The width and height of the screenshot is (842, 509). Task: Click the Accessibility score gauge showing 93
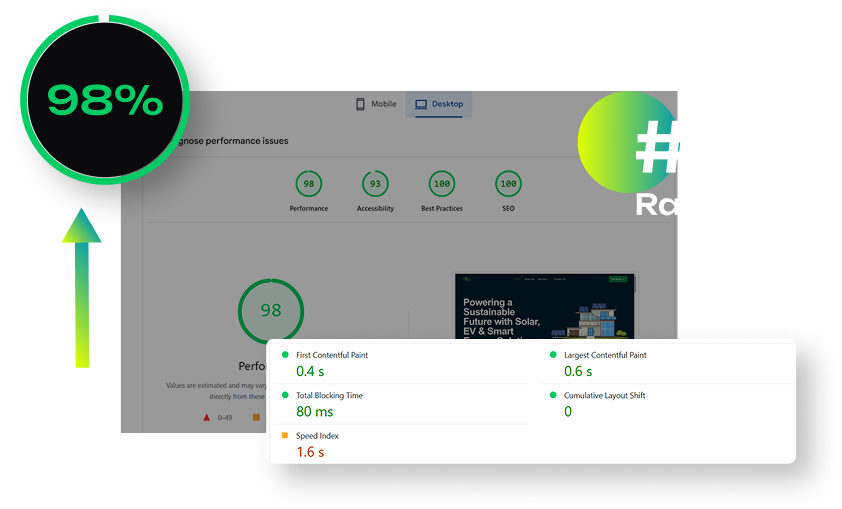point(375,184)
